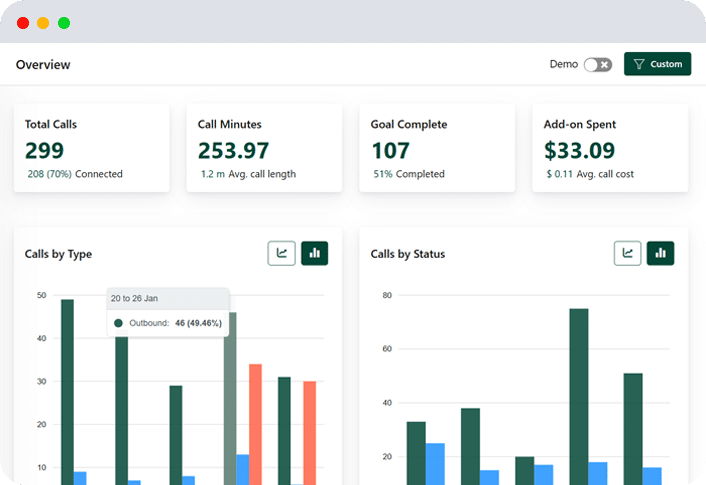Click the funnel filter icon beside Custom

(x=639, y=64)
